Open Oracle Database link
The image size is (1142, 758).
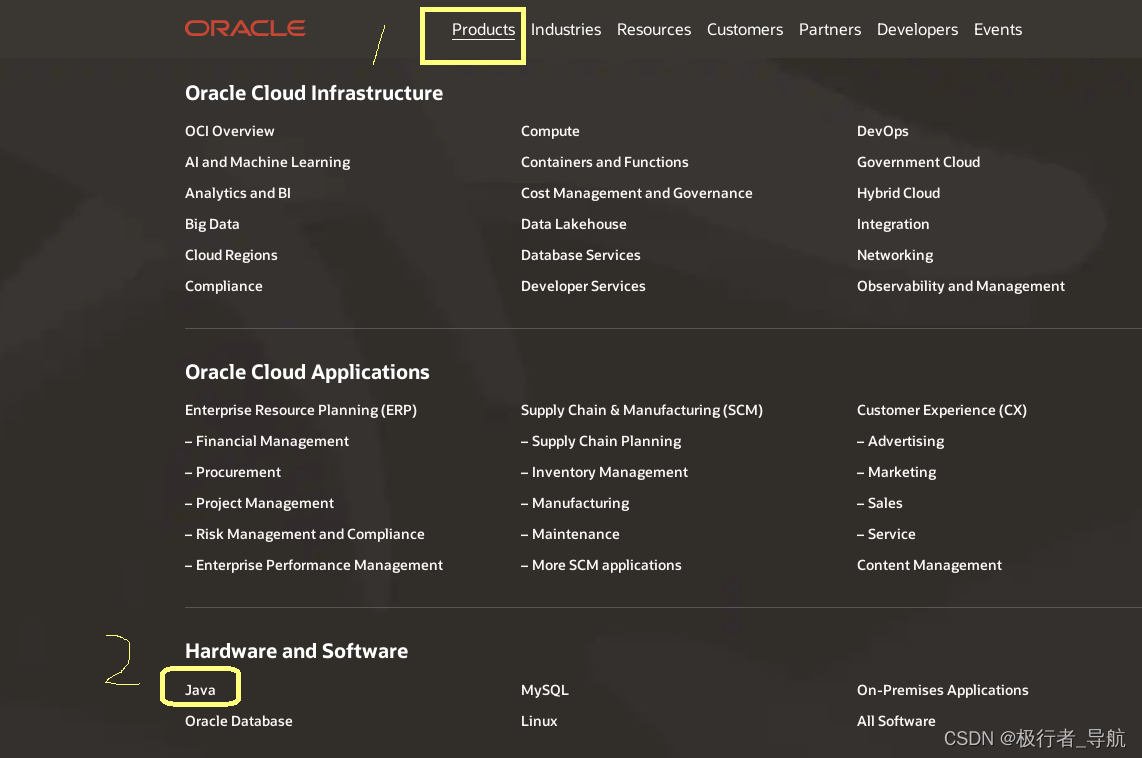coord(239,721)
